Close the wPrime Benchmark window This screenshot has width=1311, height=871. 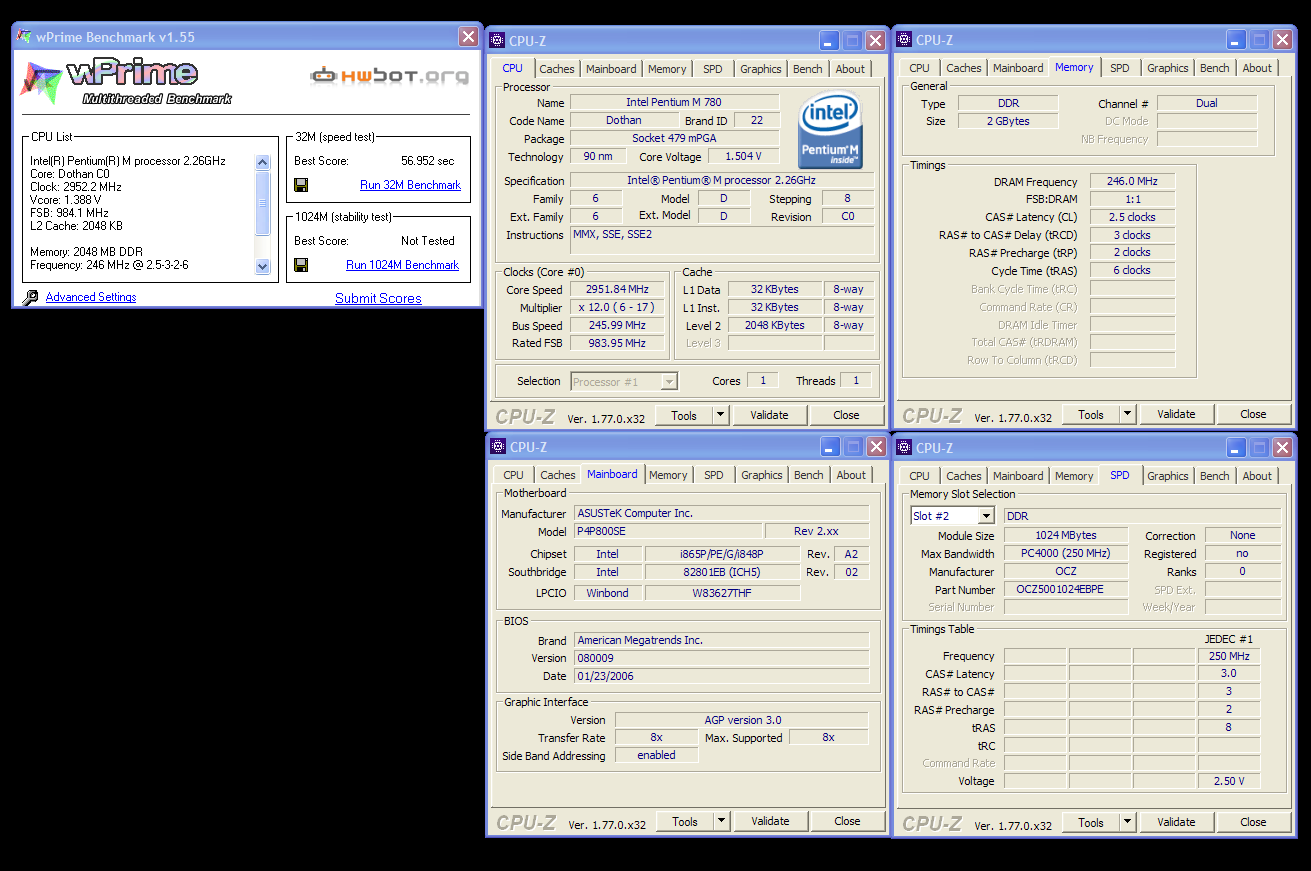[x=468, y=37]
